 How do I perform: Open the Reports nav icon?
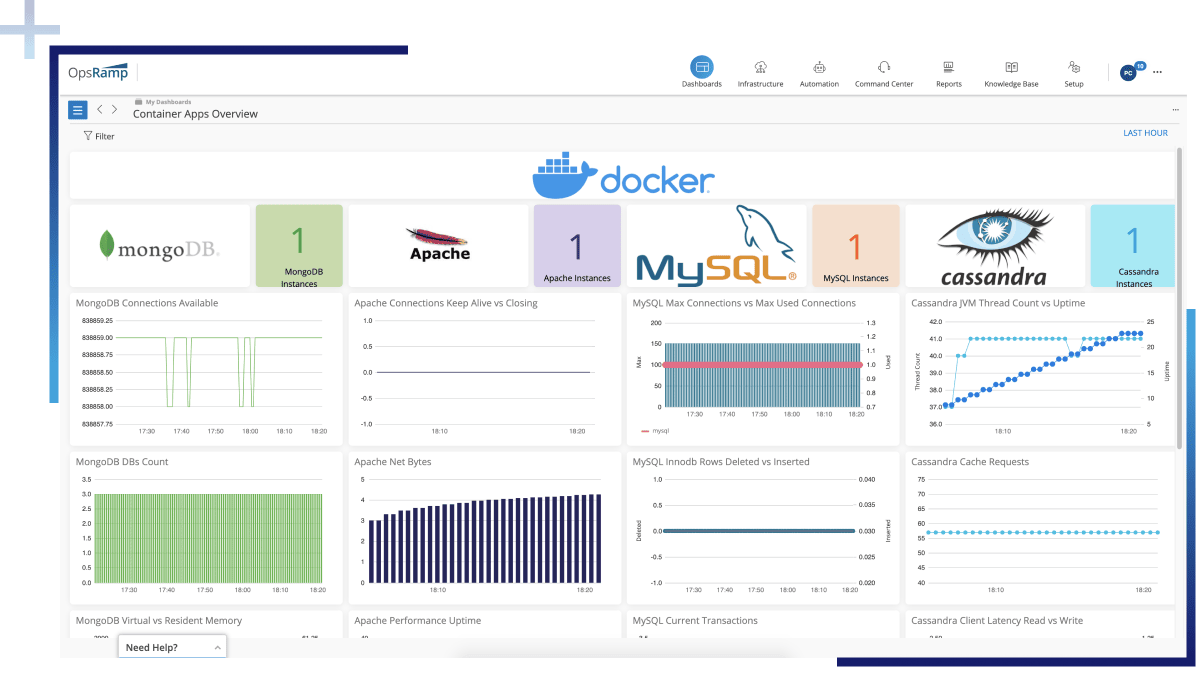click(949, 67)
